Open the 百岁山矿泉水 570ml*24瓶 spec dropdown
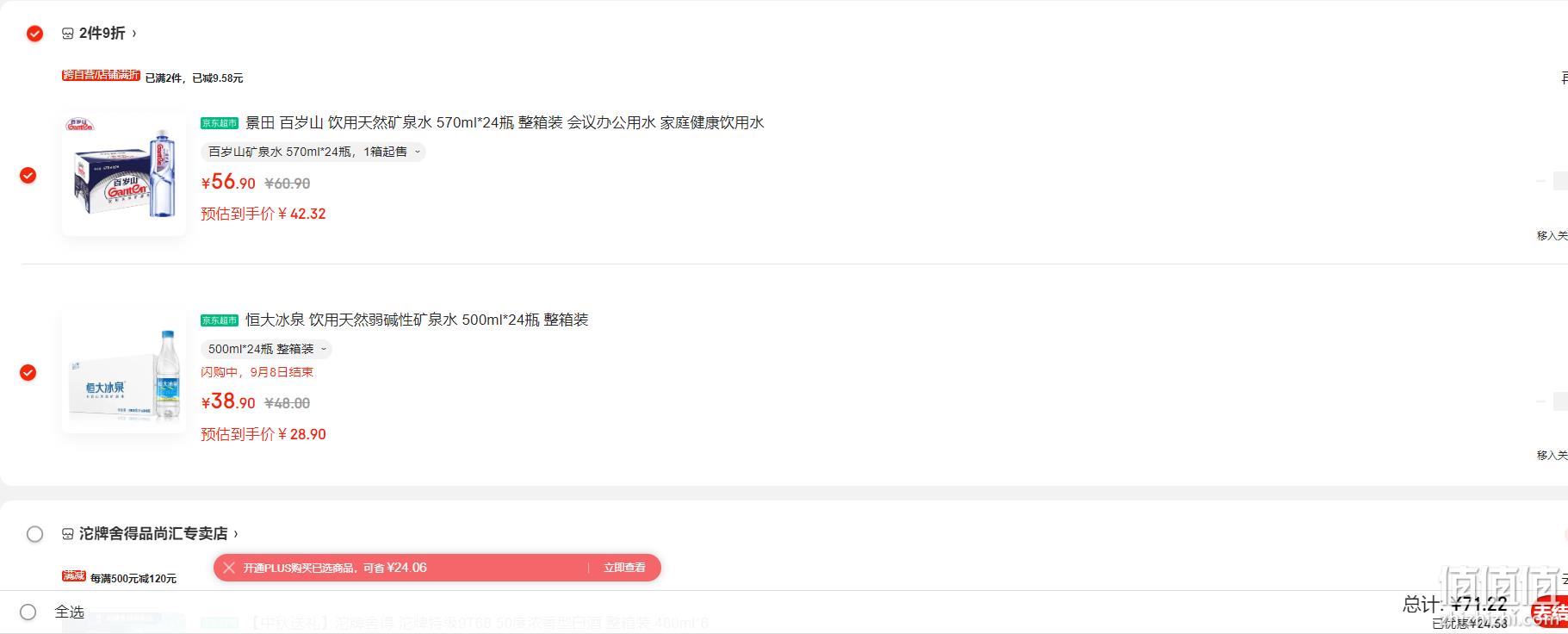This screenshot has height=634, width=1568. [313, 152]
